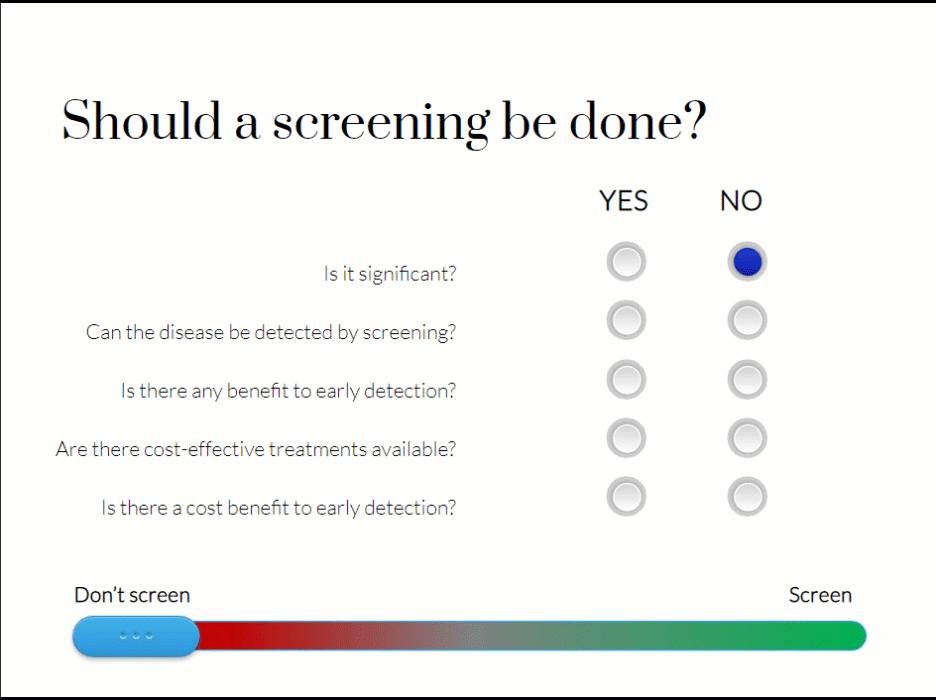Mark YES for benefit to early detection
This screenshot has height=700, width=936.
pyautogui.click(x=626, y=380)
